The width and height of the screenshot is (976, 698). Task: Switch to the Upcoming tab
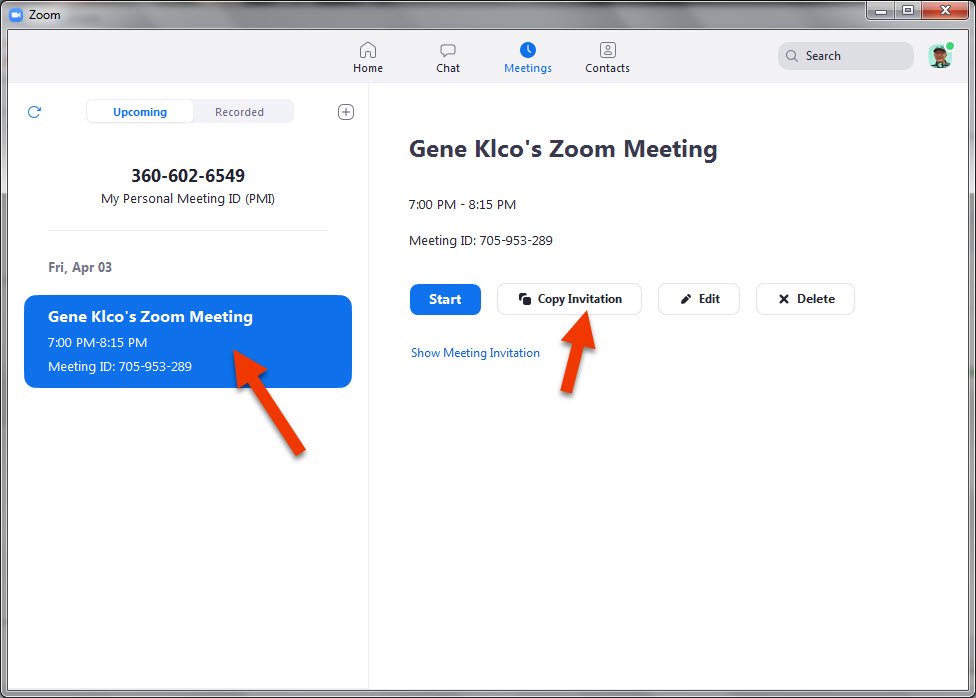140,112
